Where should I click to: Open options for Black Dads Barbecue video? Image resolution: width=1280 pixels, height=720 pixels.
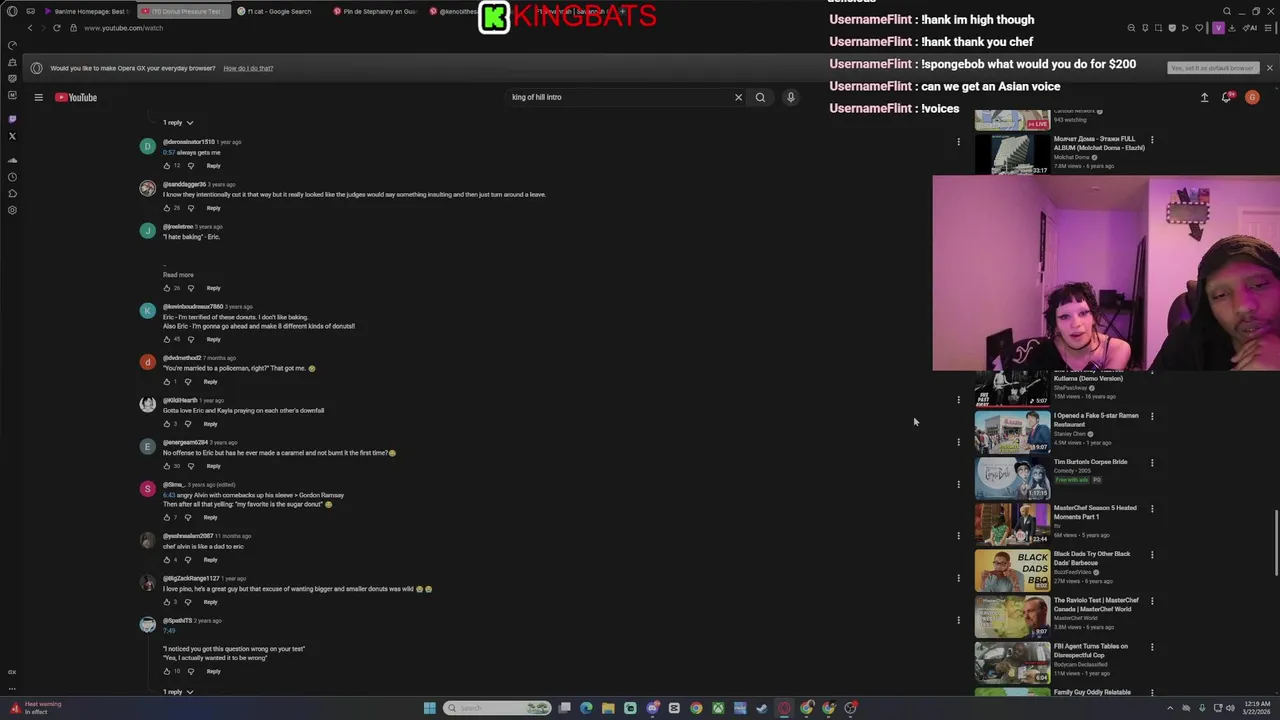(1152, 555)
